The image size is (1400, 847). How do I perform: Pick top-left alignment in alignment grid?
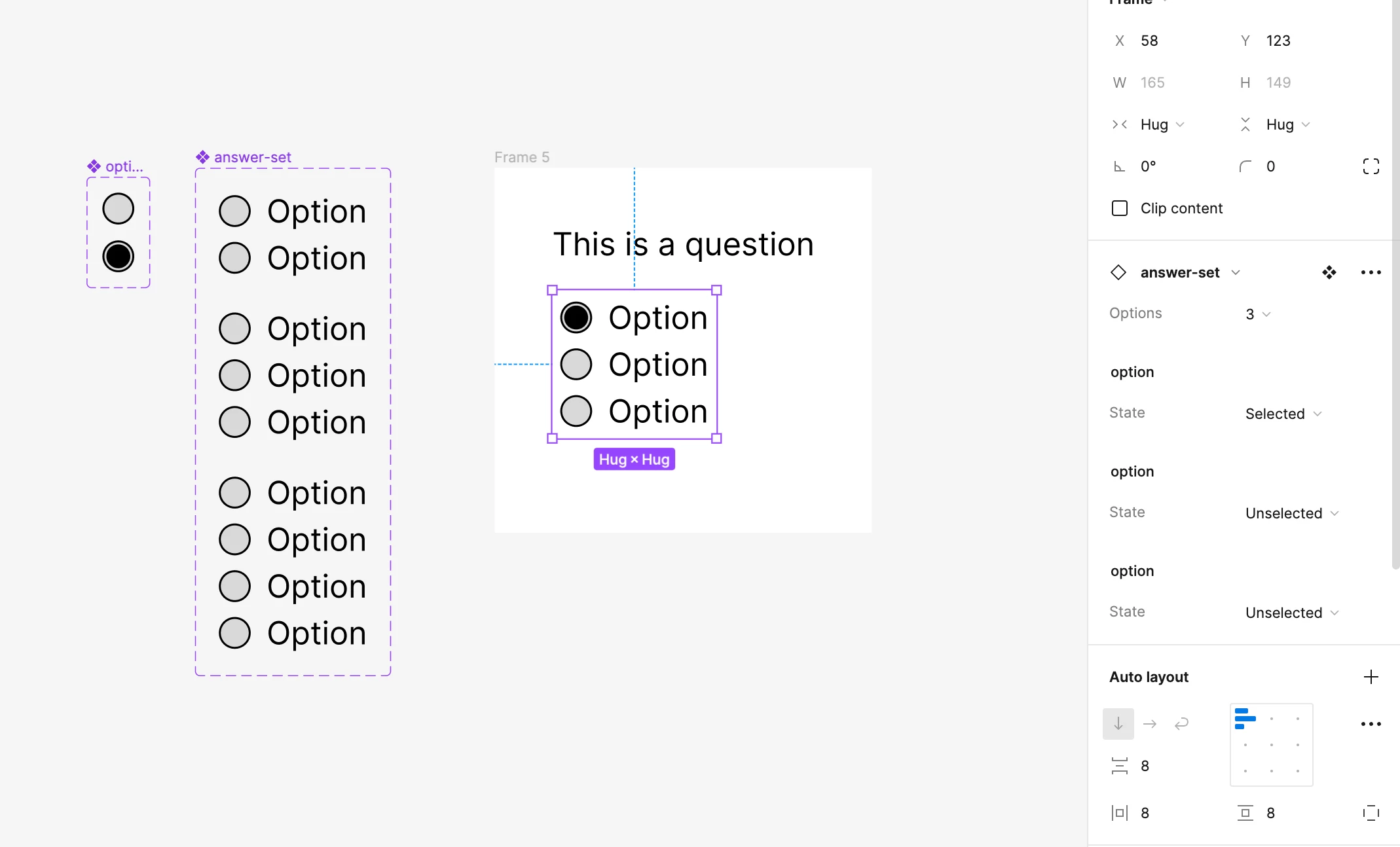coord(1245,719)
